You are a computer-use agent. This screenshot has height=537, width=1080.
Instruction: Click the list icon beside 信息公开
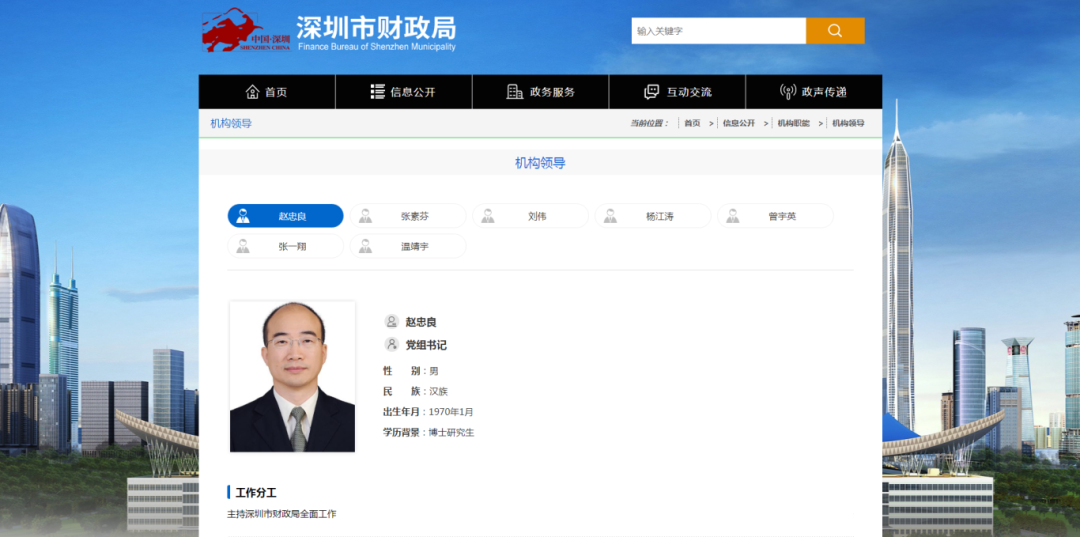pyautogui.click(x=378, y=92)
